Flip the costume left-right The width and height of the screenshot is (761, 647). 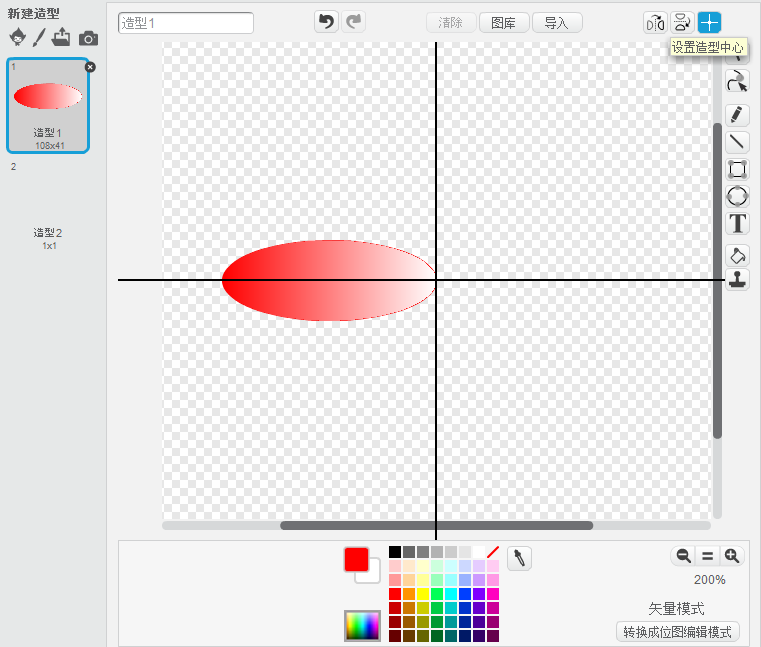[655, 23]
